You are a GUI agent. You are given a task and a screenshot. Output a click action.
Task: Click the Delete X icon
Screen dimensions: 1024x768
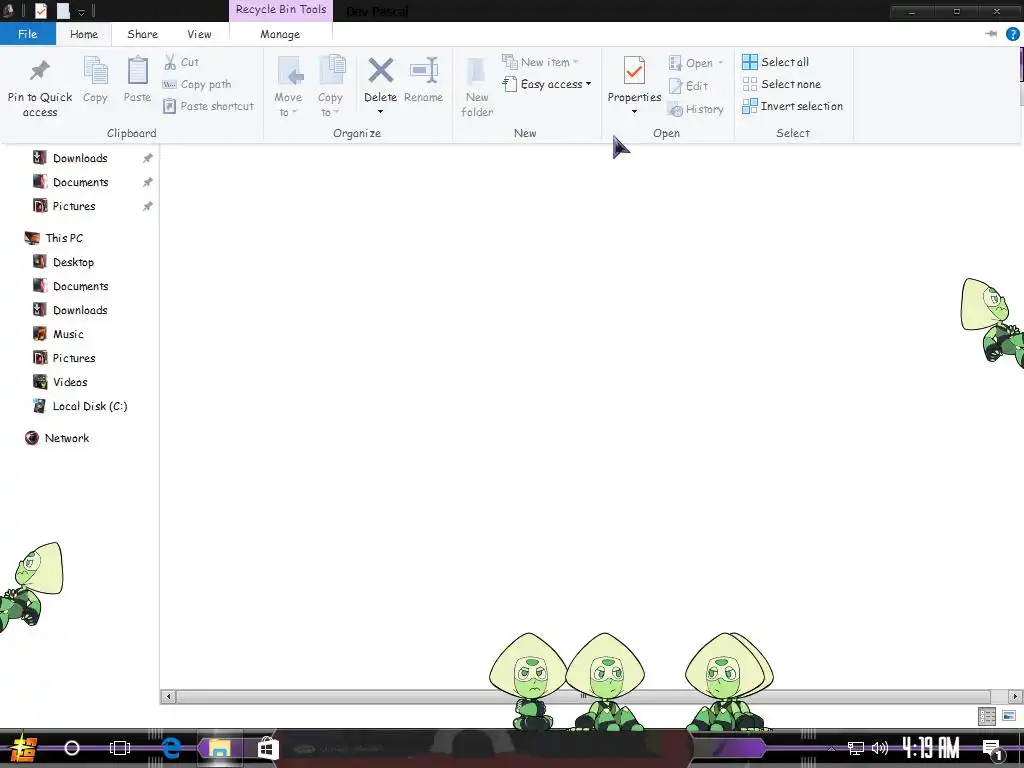pyautogui.click(x=380, y=71)
